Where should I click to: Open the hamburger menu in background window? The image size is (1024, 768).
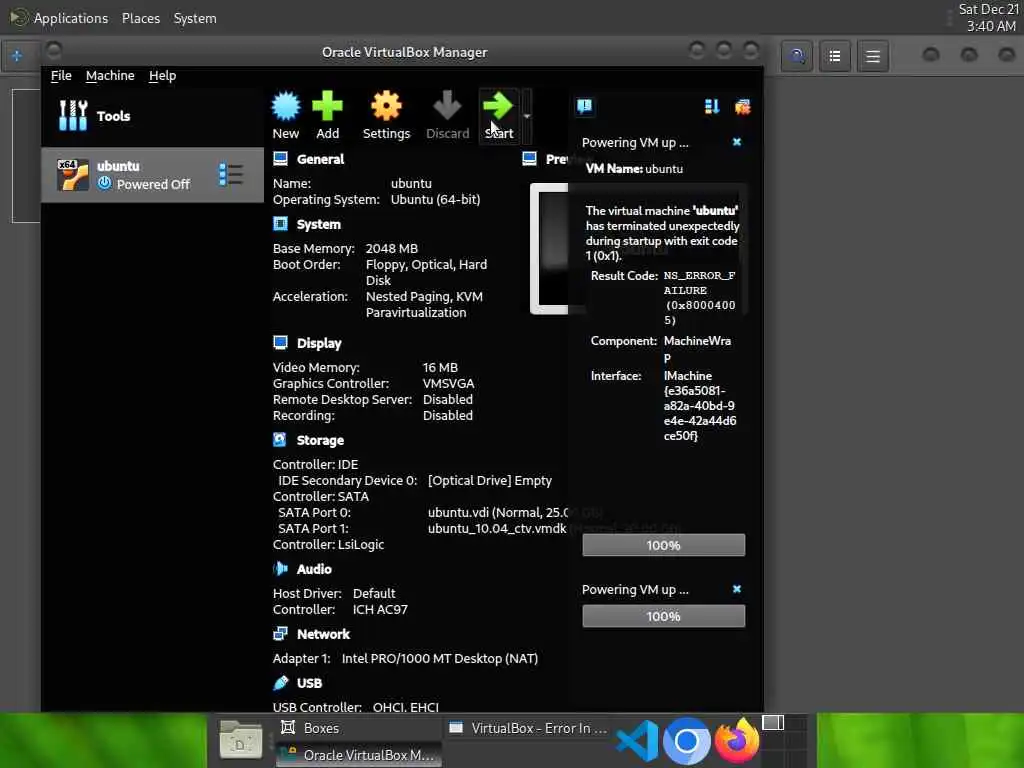[872, 56]
